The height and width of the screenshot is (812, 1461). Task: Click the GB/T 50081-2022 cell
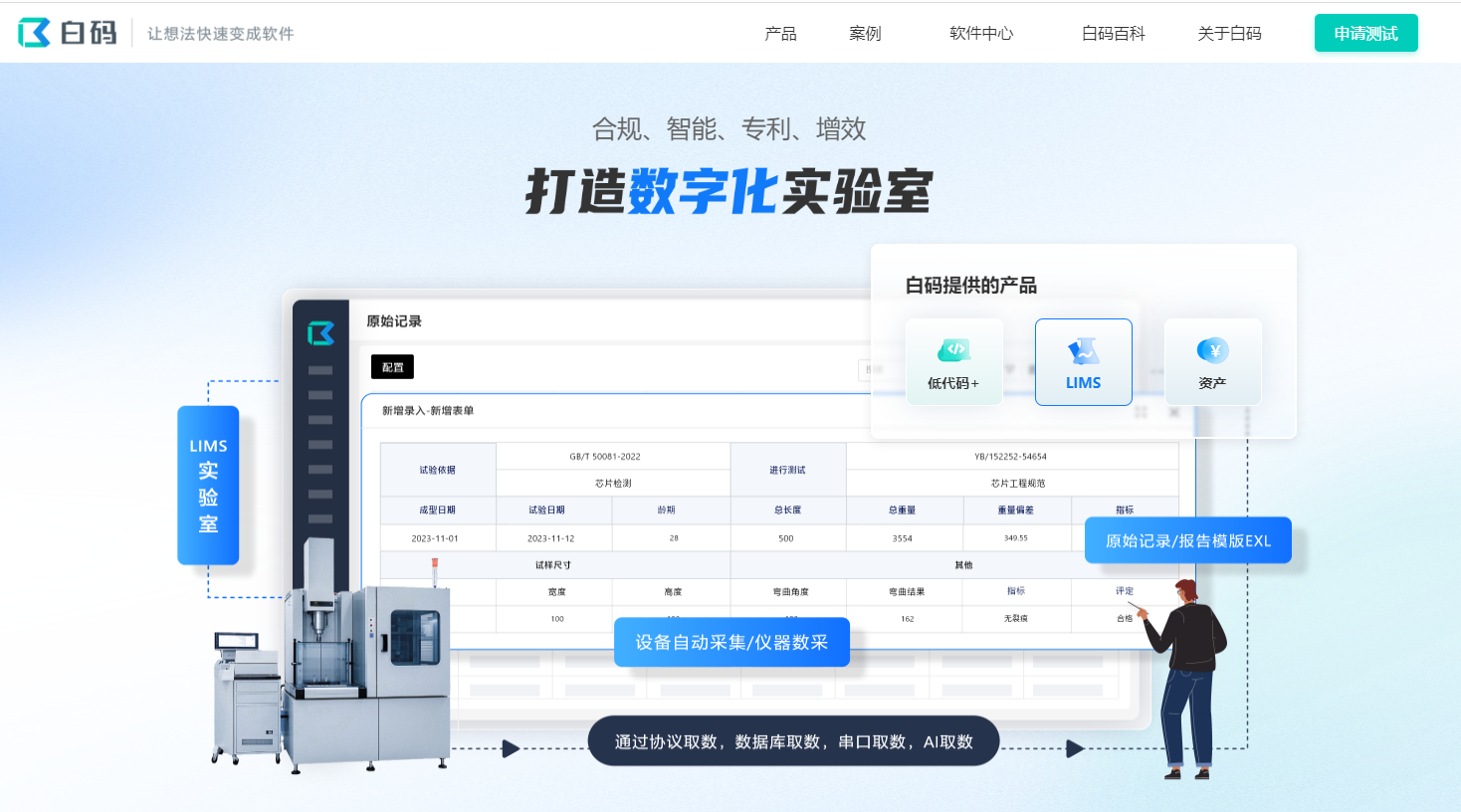pyautogui.click(x=613, y=457)
